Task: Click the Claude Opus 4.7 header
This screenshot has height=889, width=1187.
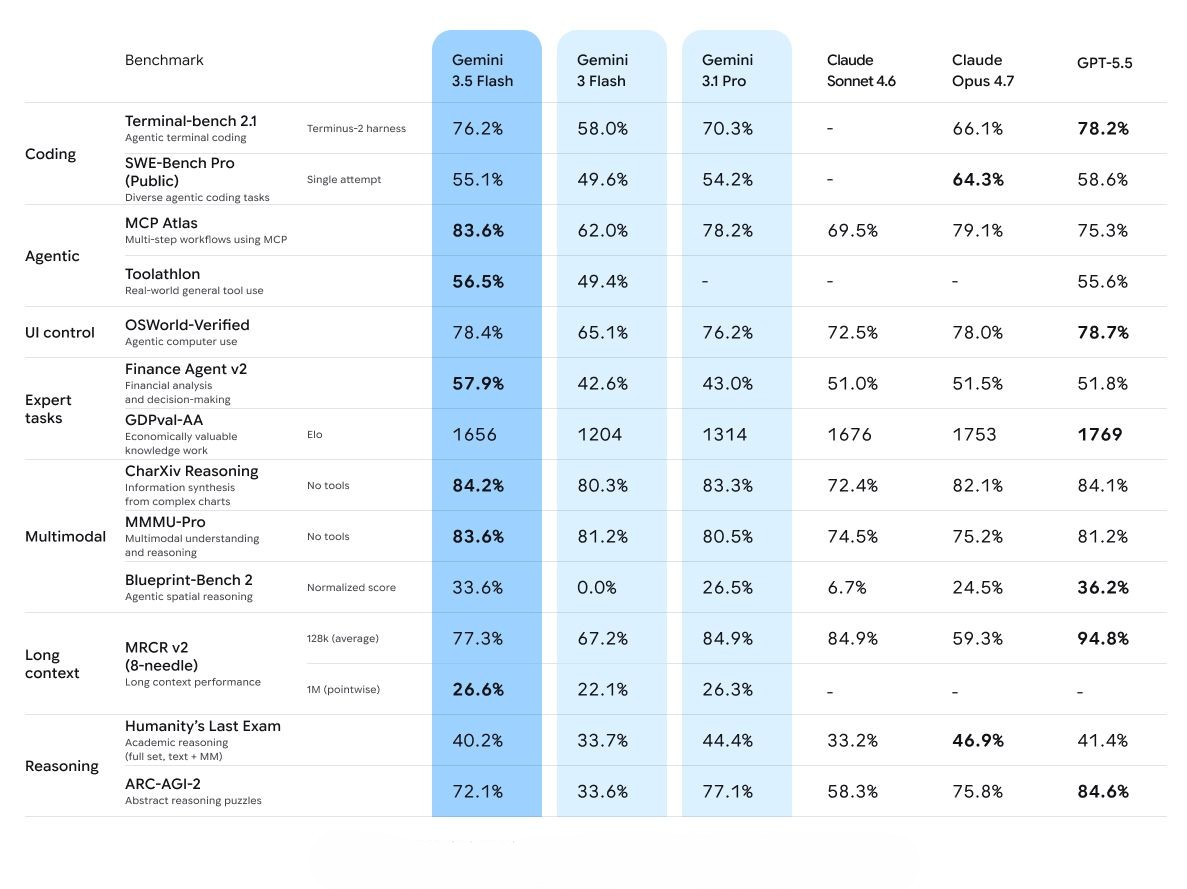Action: click(x=983, y=70)
